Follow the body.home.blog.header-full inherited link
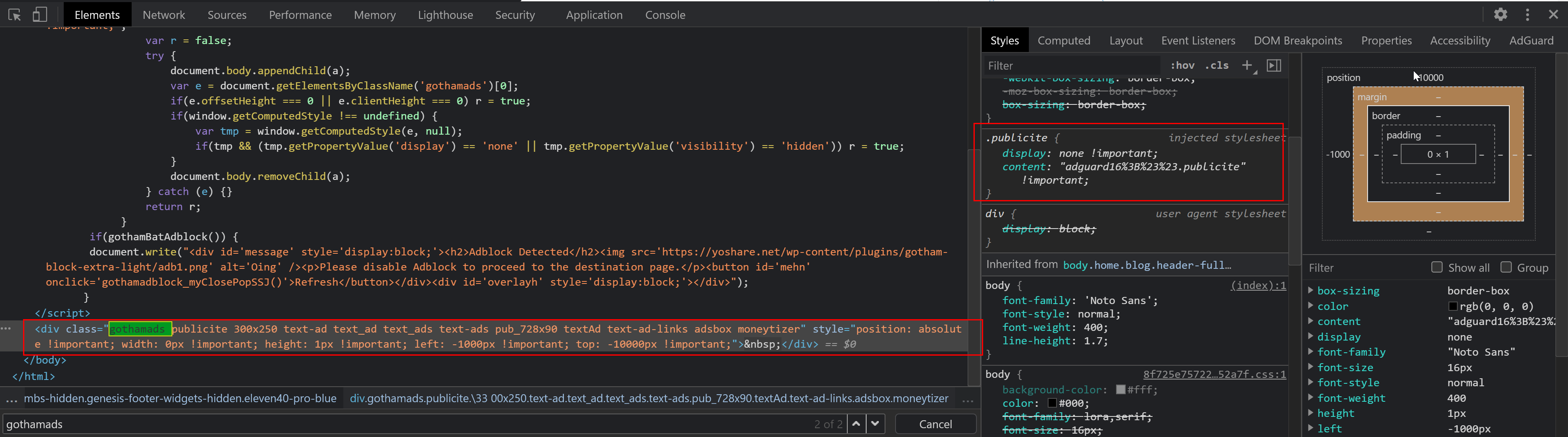 1147,265
